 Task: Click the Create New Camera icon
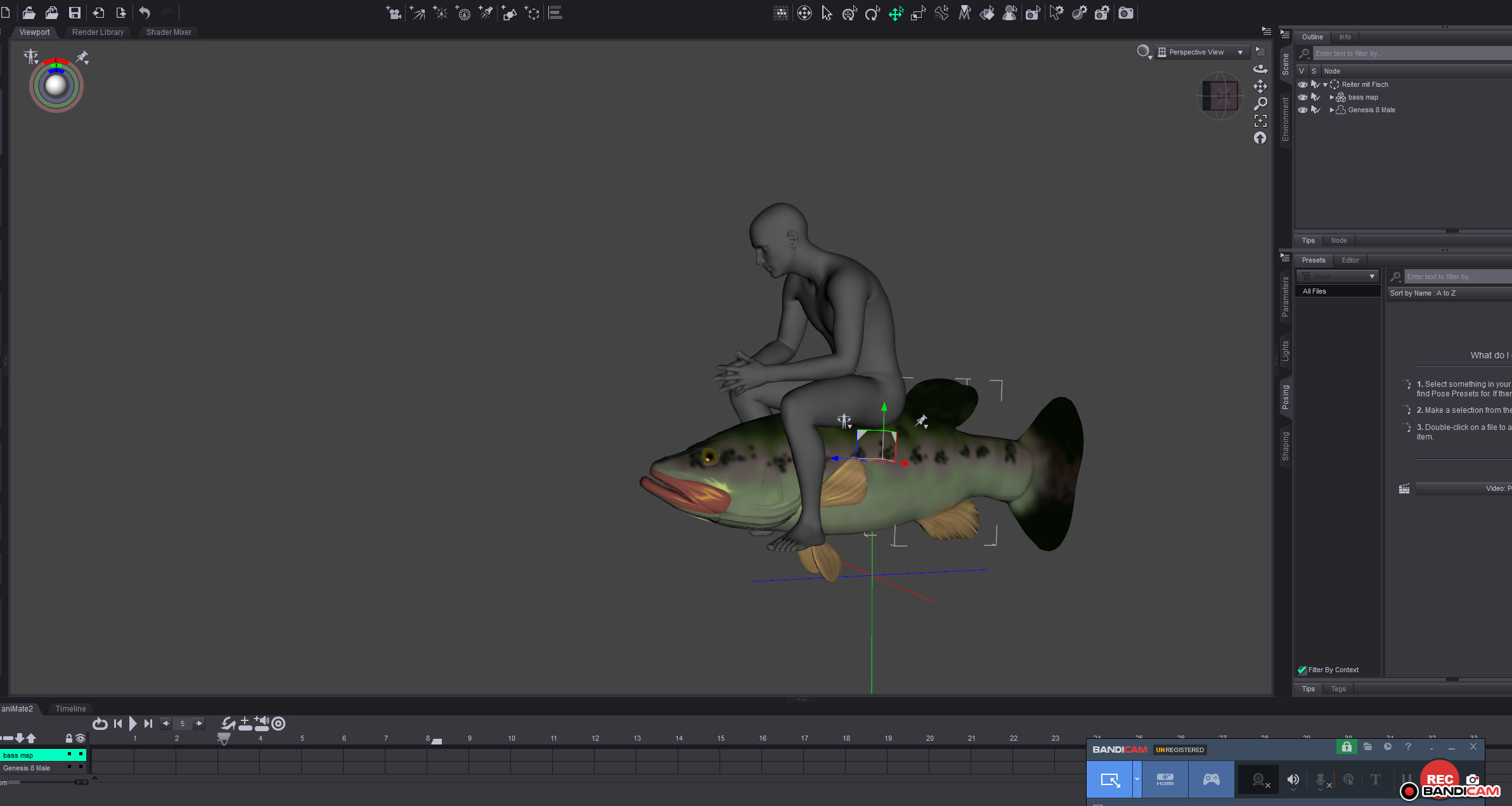click(394, 13)
